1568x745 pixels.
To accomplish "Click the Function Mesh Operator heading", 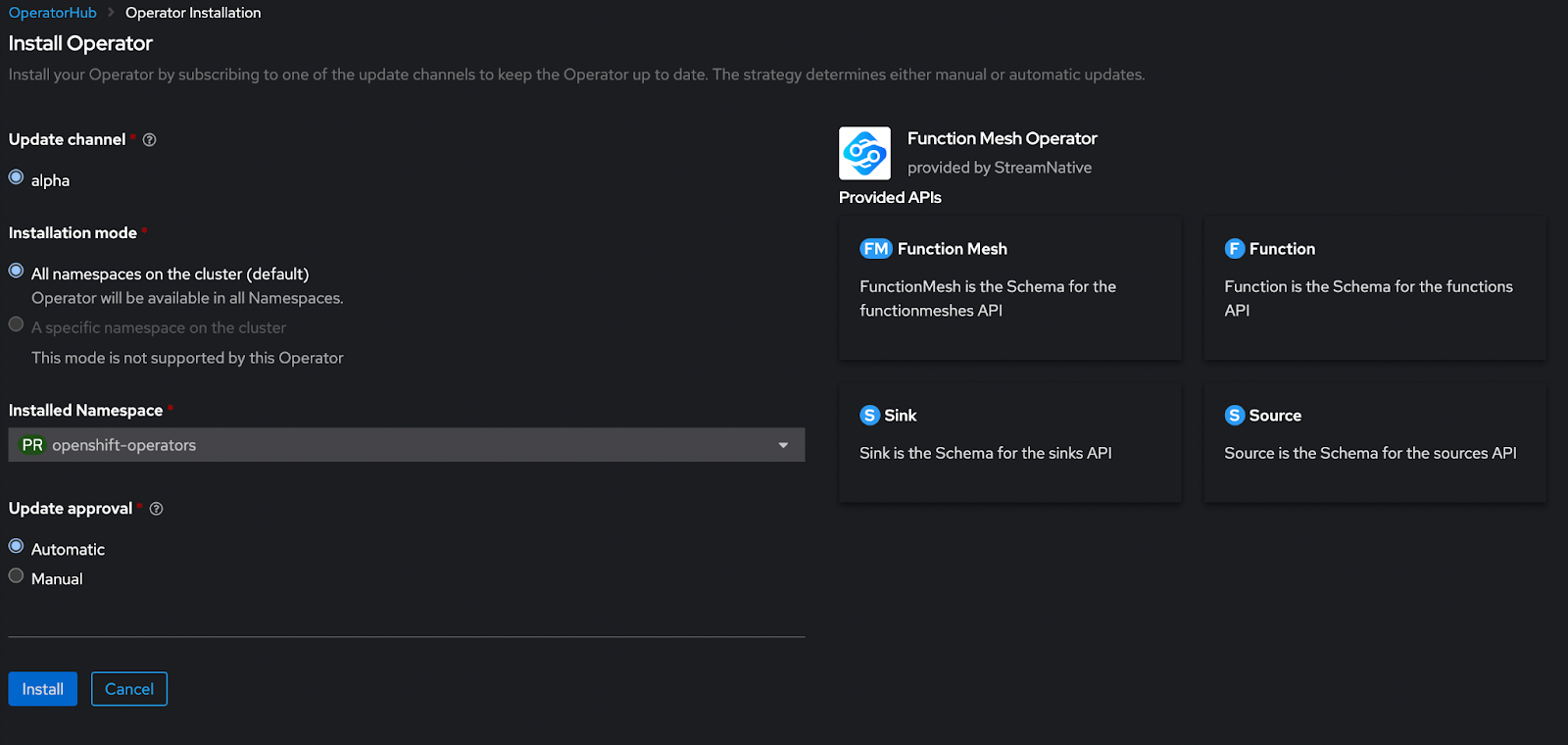I will point(1003,138).
